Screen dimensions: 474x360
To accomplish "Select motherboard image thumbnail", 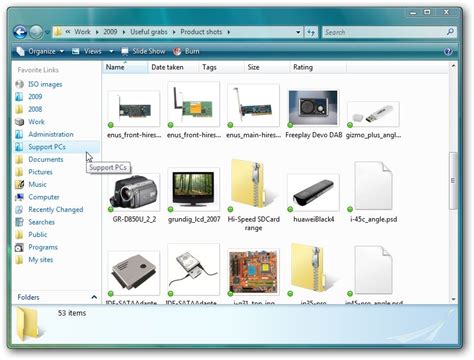I will tap(253, 272).
